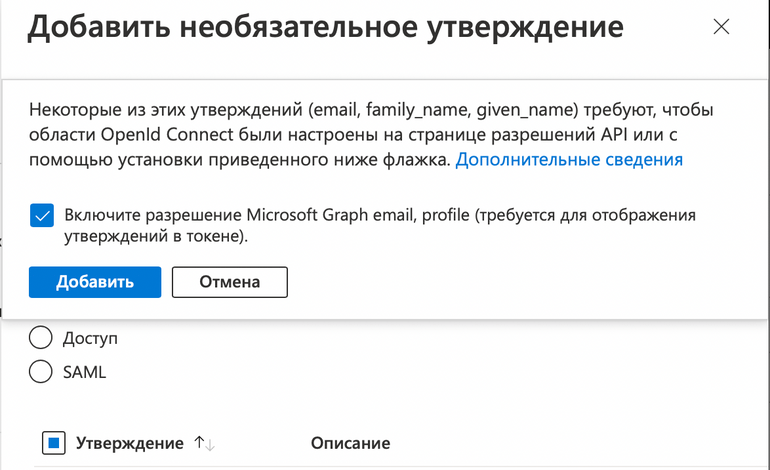The image size is (770, 470).
Task: Click the ascending sort arrow beside Утверждение
Action: [x=199, y=443]
